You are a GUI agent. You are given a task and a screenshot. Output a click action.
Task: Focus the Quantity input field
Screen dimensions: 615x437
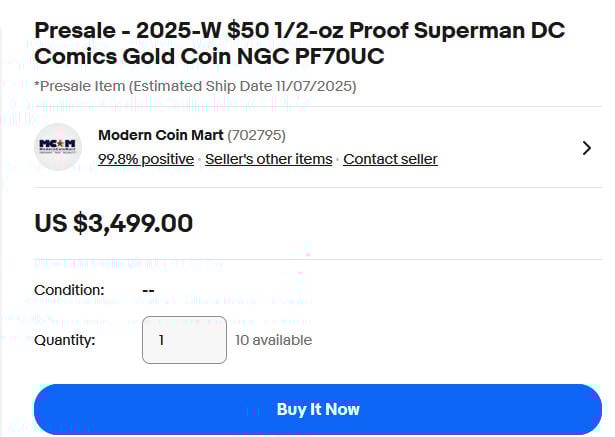pos(184,340)
